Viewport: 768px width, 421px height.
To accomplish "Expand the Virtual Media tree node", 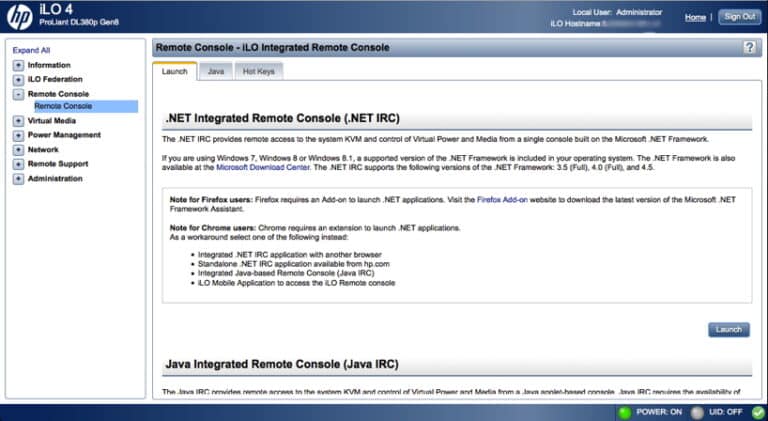I will pyautogui.click(x=18, y=121).
